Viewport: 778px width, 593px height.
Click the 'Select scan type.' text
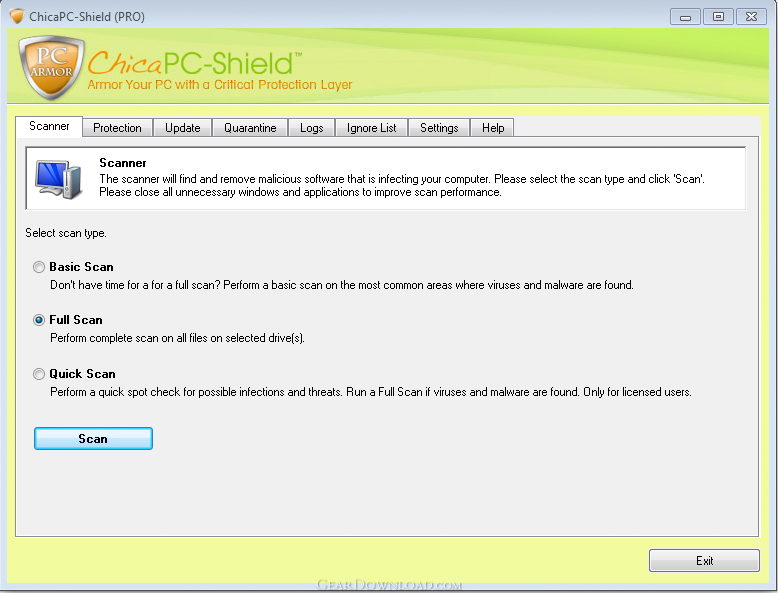pos(66,233)
